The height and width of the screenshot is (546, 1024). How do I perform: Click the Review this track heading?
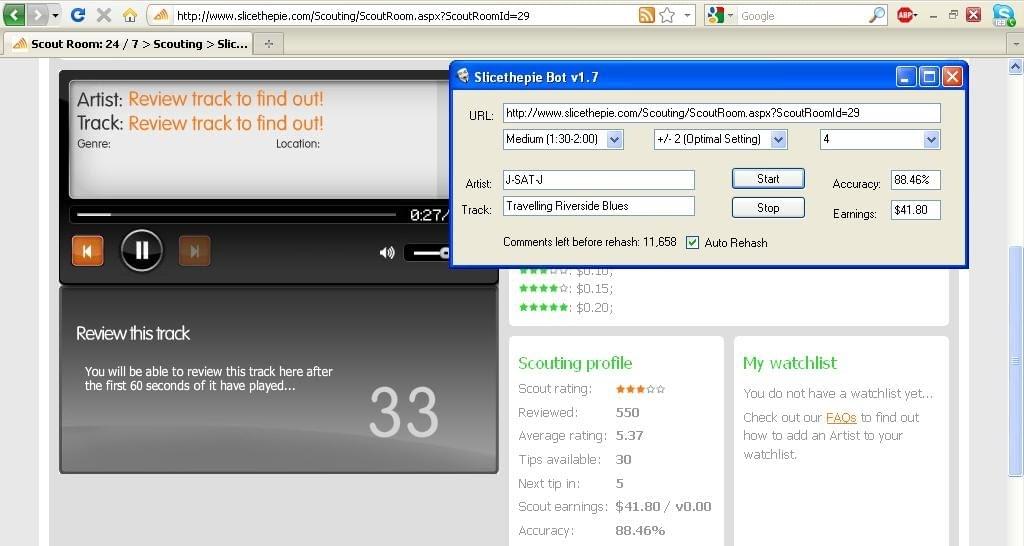tap(133, 334)
